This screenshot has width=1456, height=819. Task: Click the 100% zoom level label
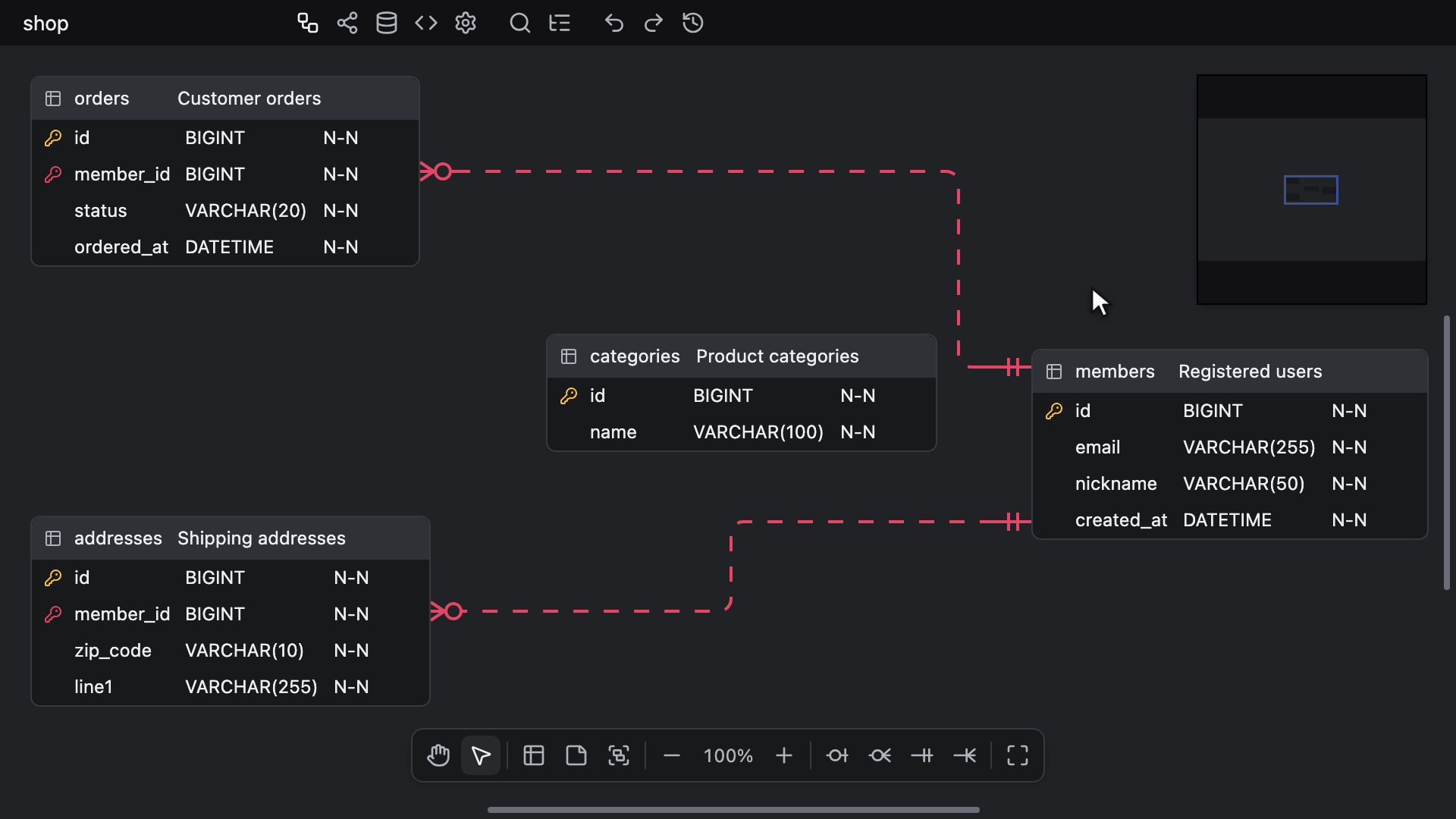[728, 756]
